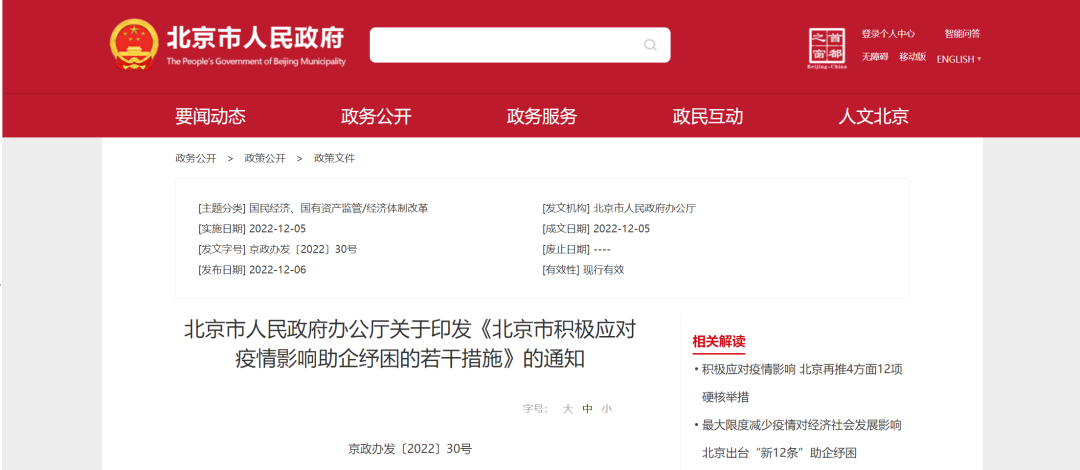
Task: Set font size to 小 (small)
Action: click(606, 409)
